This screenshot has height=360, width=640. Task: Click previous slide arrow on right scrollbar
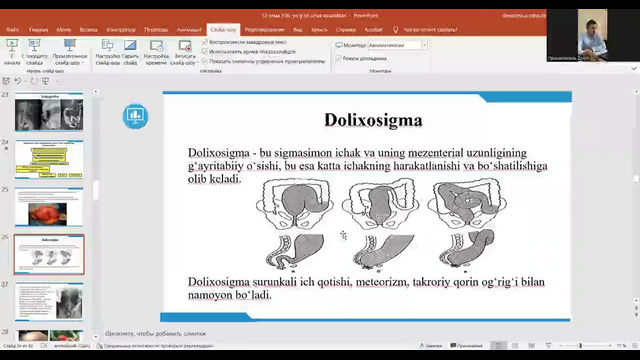tap(636, 309)
